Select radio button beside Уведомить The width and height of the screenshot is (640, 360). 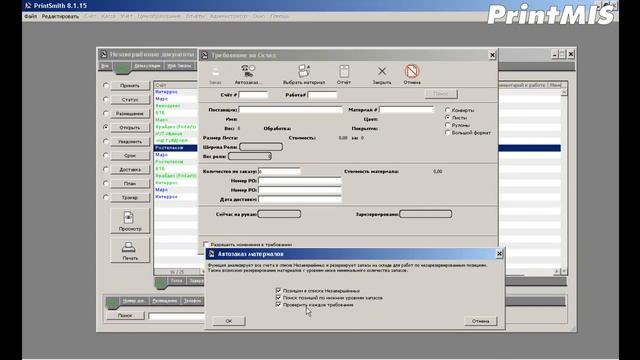[106, 141]
